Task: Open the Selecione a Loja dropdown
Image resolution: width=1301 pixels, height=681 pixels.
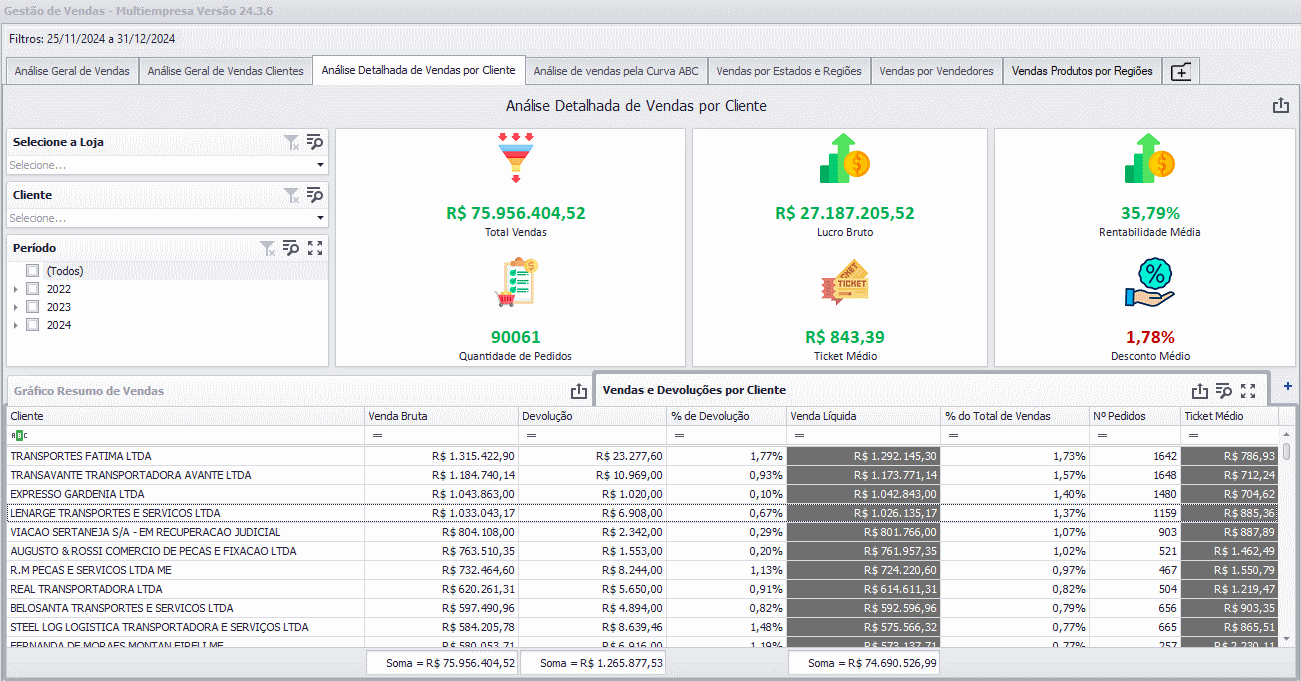Action: click(x=320, y=165)
